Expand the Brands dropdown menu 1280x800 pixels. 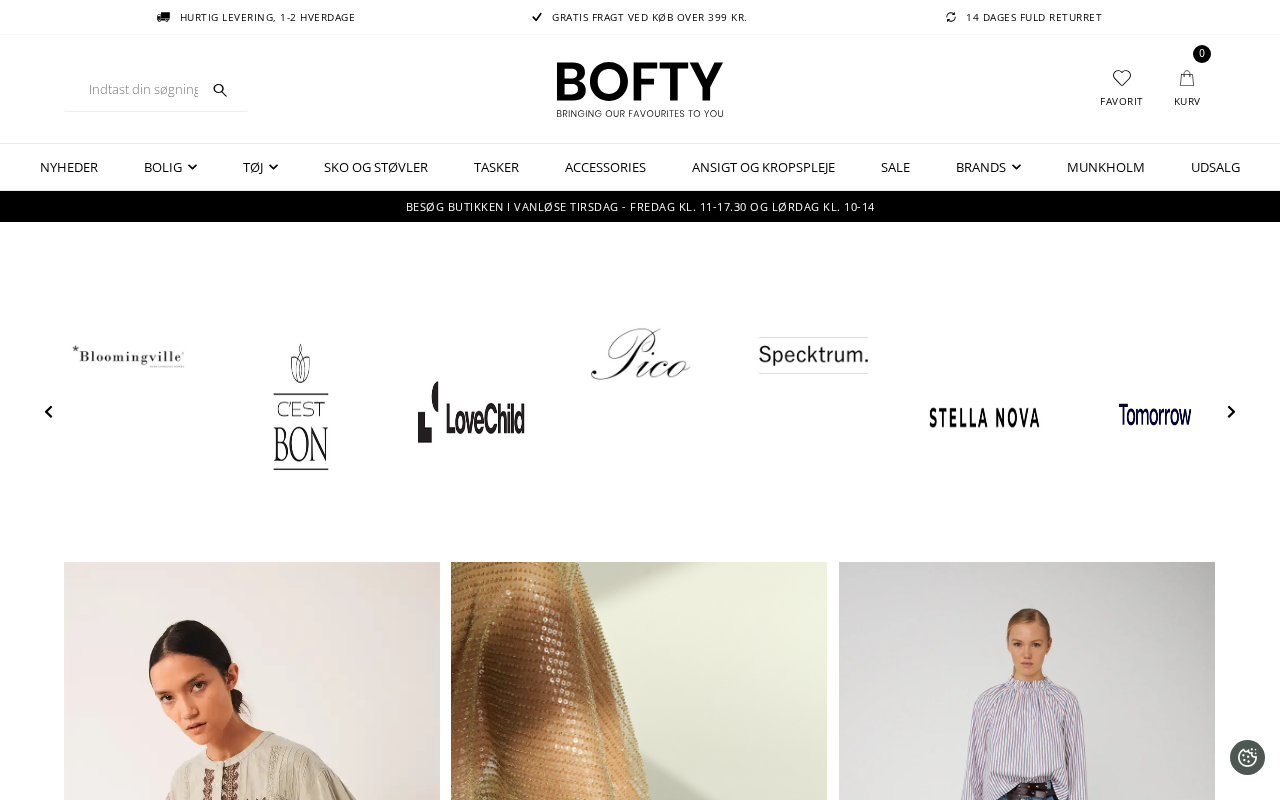tap(988, 167)
